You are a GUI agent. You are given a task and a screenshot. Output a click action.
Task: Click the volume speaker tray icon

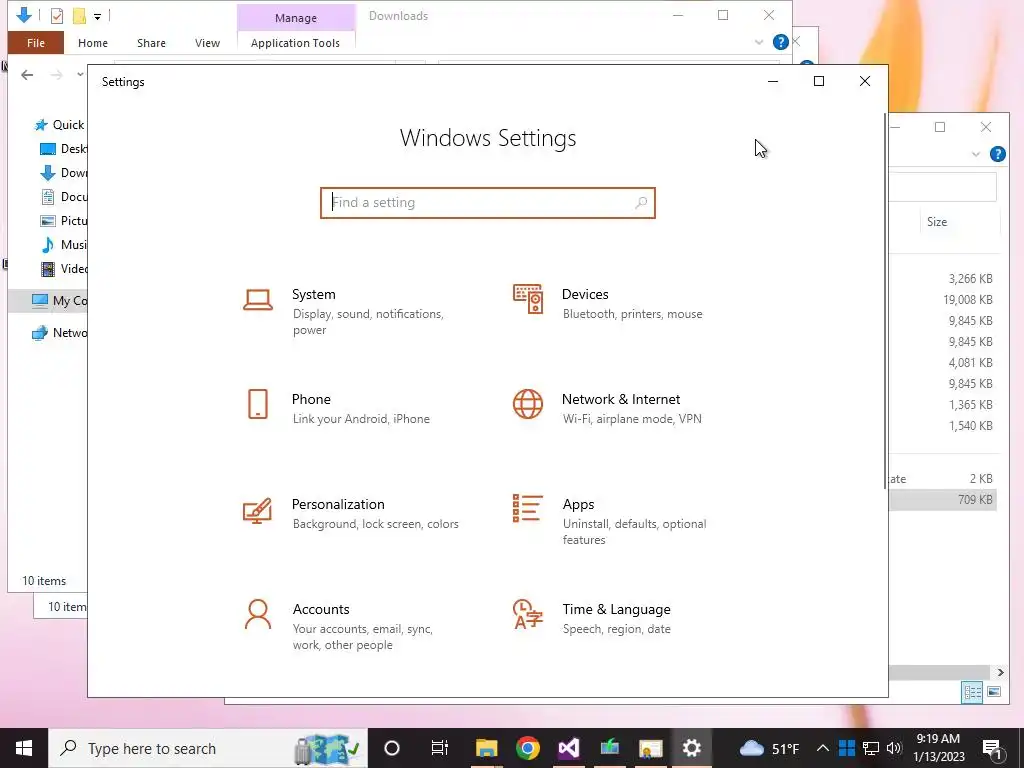click(894, 748)
